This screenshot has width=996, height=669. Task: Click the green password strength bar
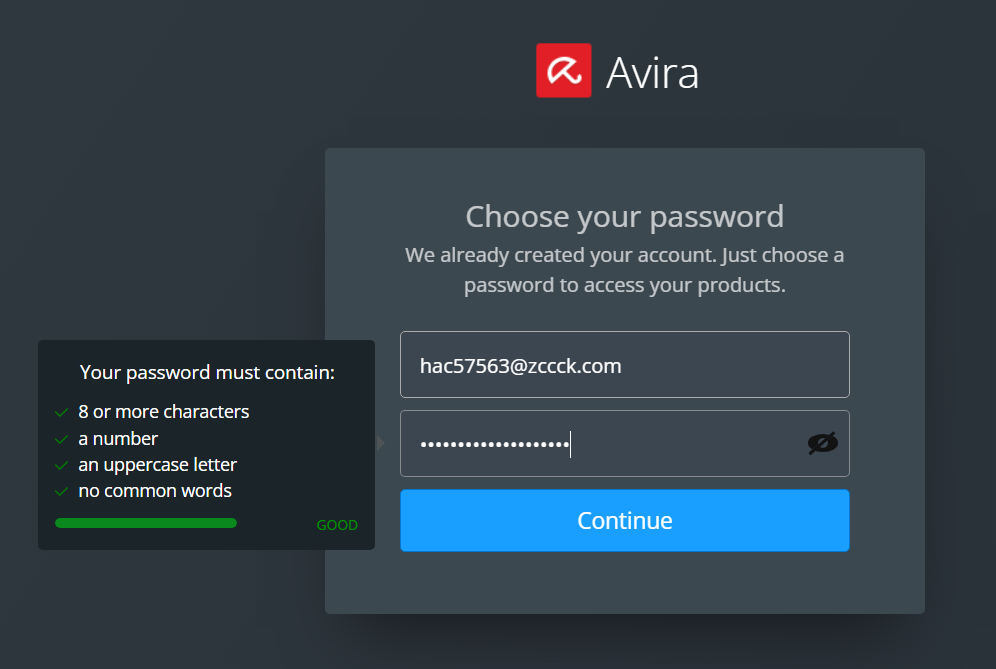[x=146, y=523]
